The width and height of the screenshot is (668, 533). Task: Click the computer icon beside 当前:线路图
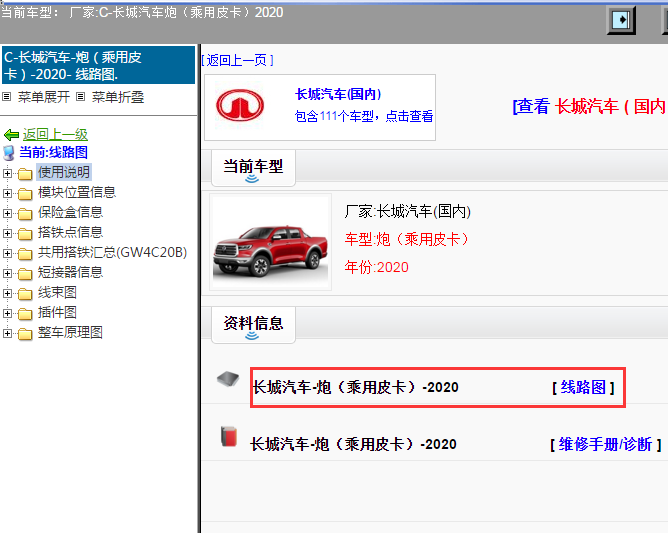9,153
